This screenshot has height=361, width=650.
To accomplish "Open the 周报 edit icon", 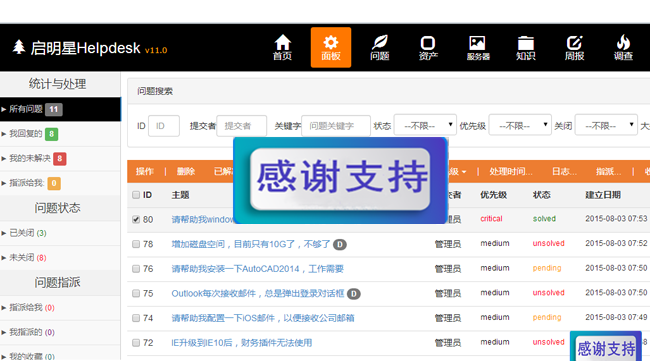I will [x=575, y=47].
